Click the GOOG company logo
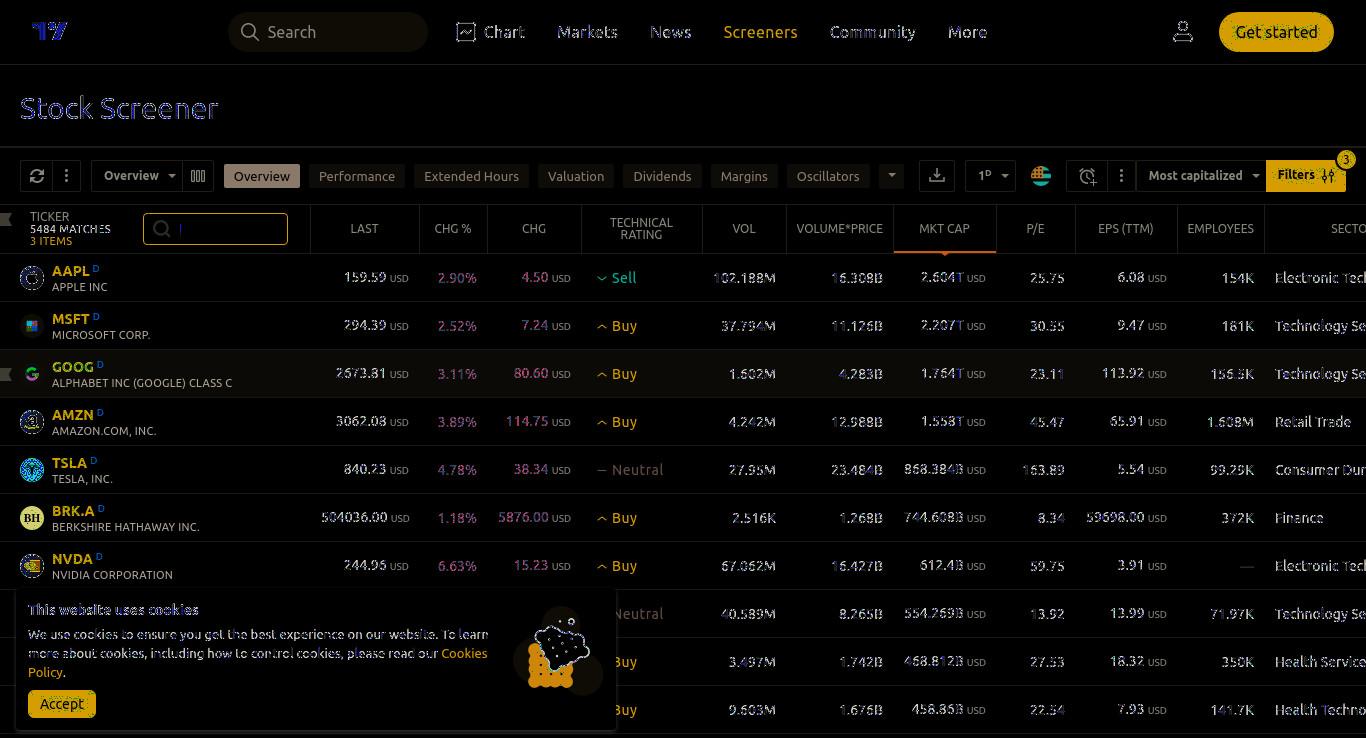 click(x=32, y=374)
